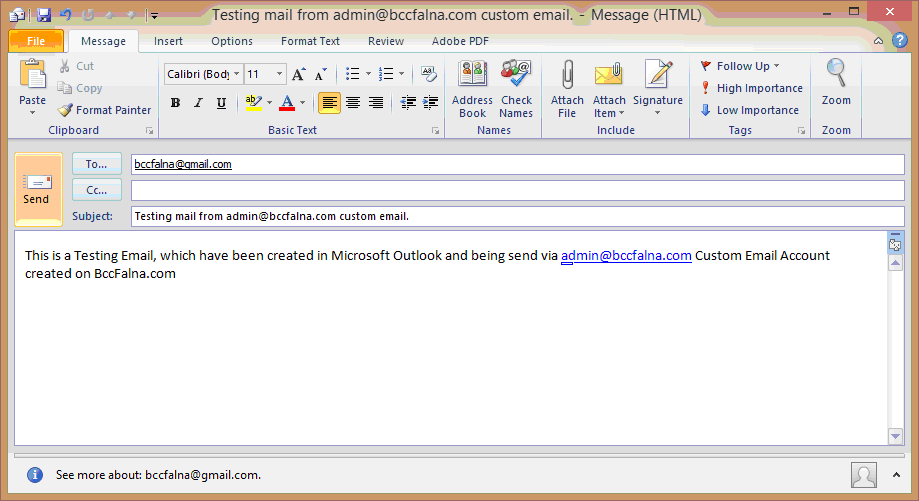The width and height of the screenshot is (919, 501).
Task: Align text right
Action: click(x=375, y=103)
